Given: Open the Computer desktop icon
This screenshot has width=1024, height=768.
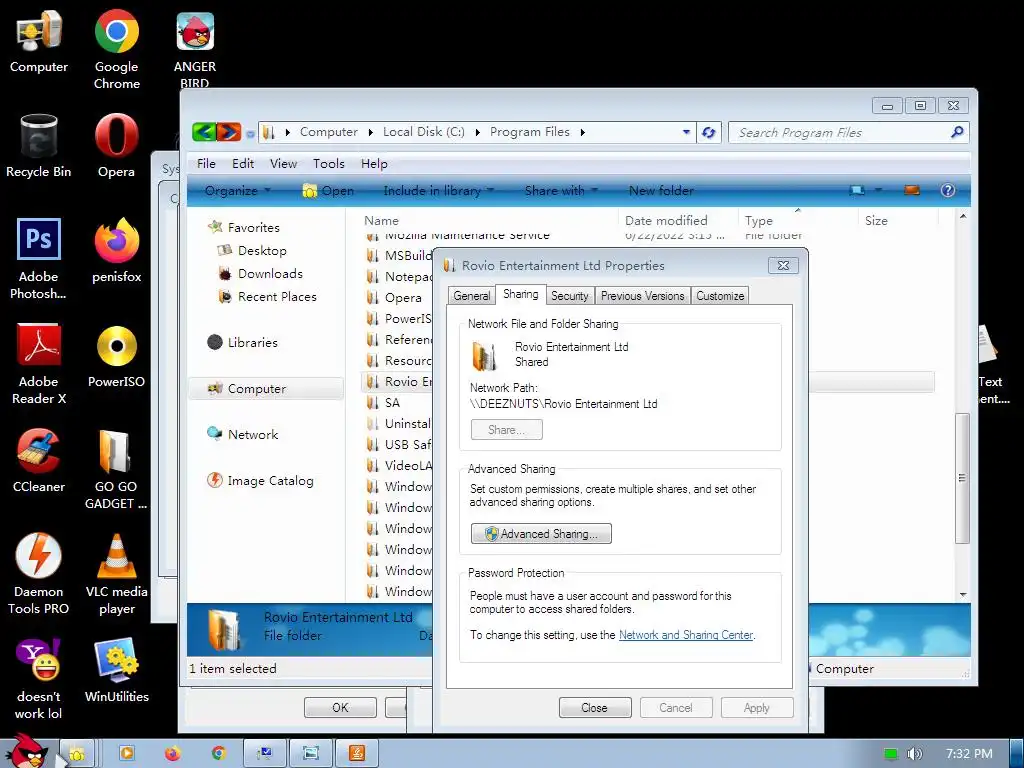Looking at the screenshot, I should pyautogui.click(x=39, y=42).
